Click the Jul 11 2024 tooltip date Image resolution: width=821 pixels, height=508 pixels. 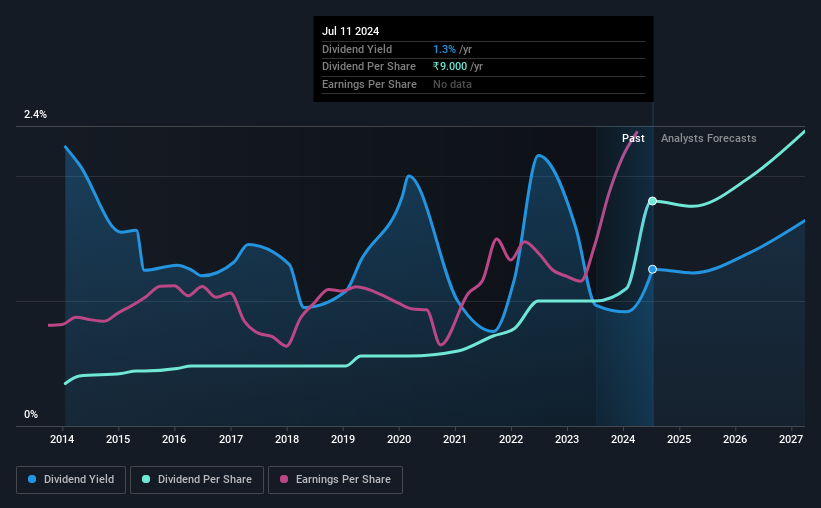[x=350, y=31]
